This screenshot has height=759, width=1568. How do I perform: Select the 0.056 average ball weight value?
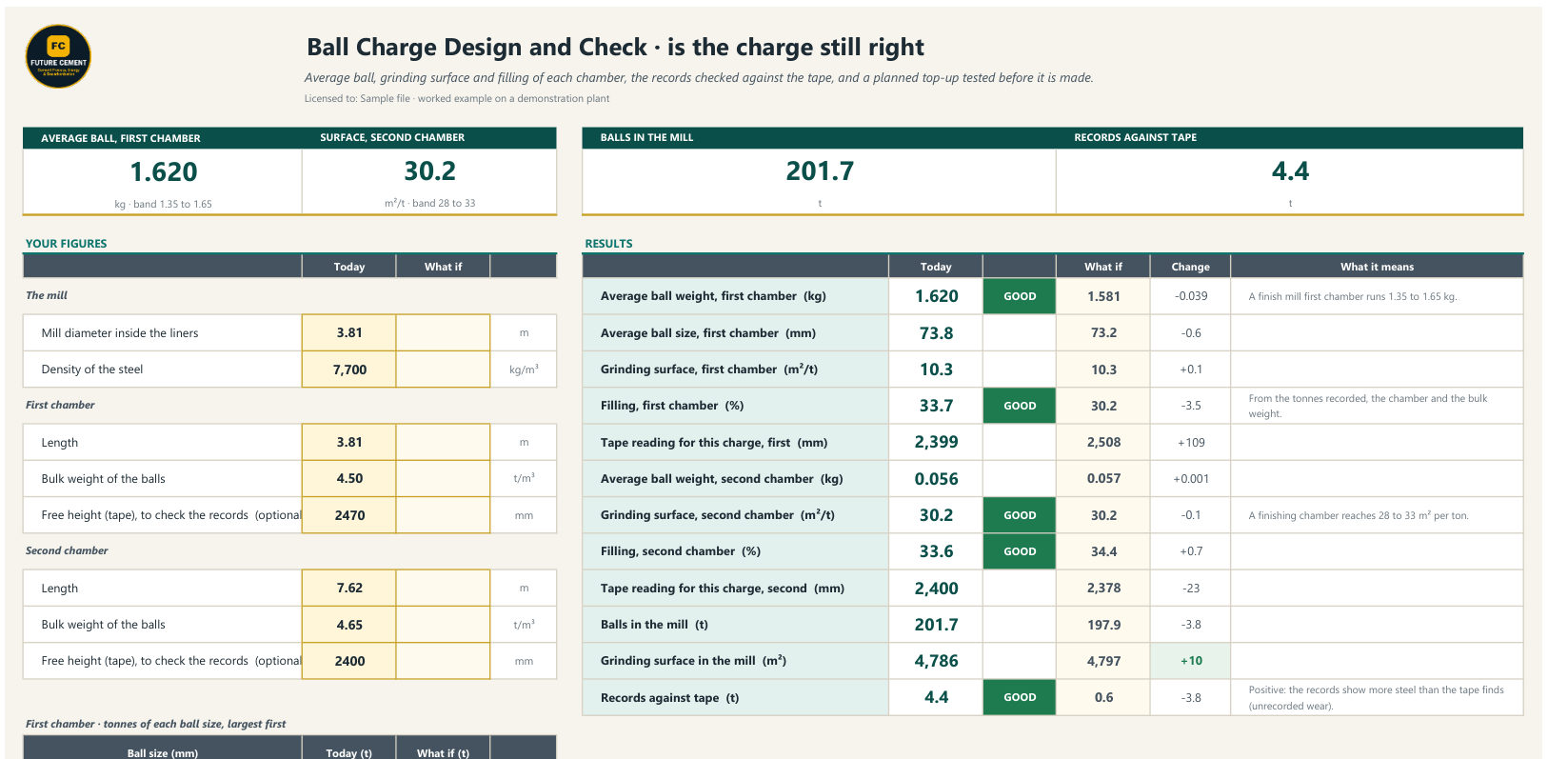pyautogui.click(x=936, y=479)
